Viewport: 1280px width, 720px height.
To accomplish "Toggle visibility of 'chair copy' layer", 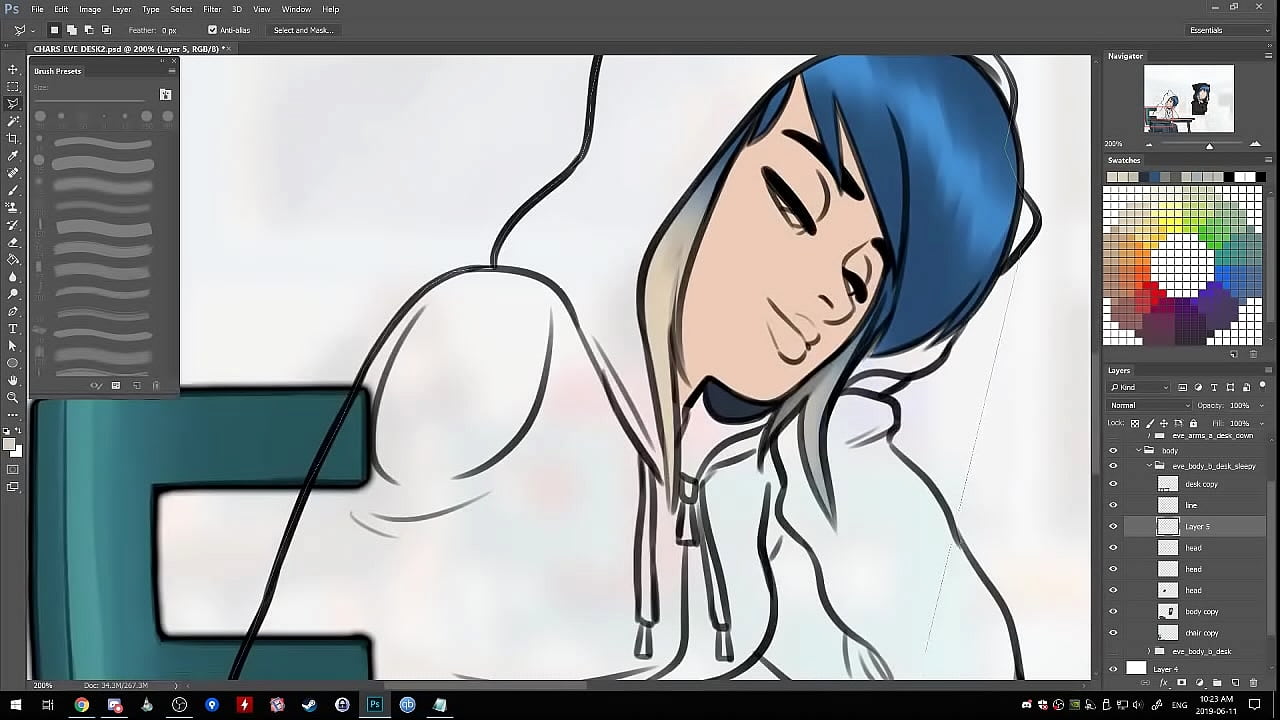I will coord(1113,633).
